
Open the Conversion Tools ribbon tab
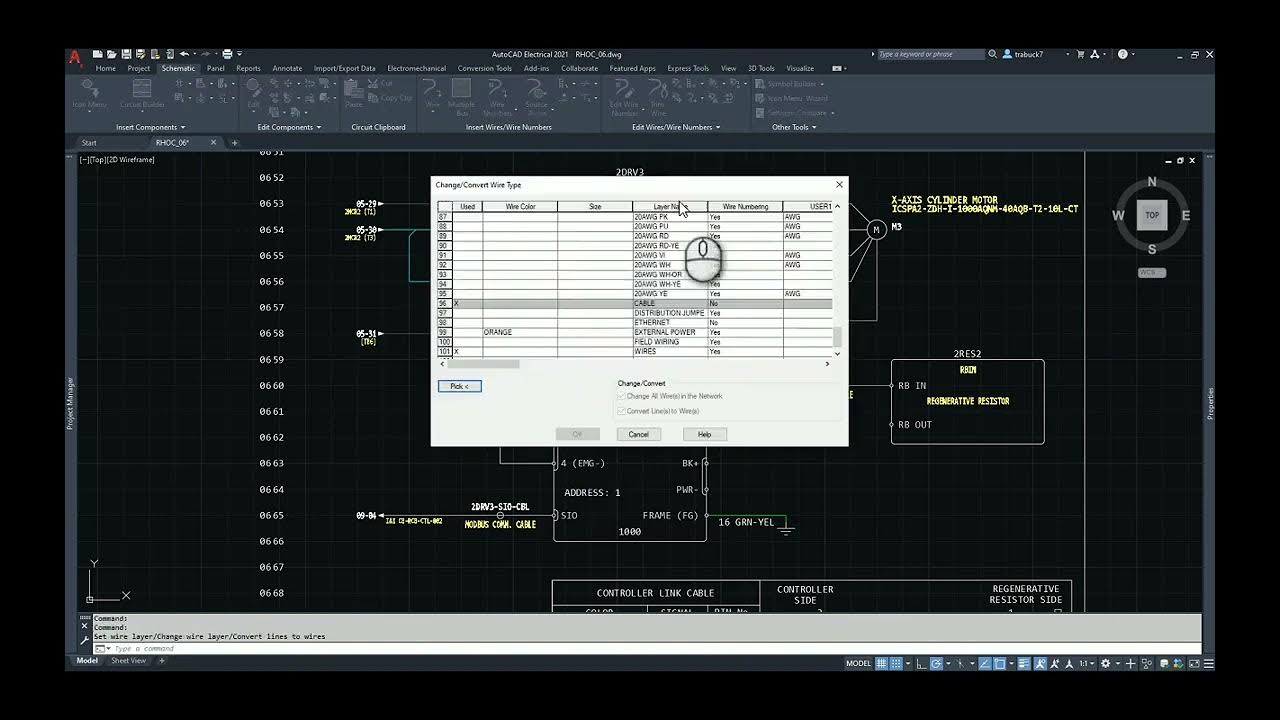485,68
